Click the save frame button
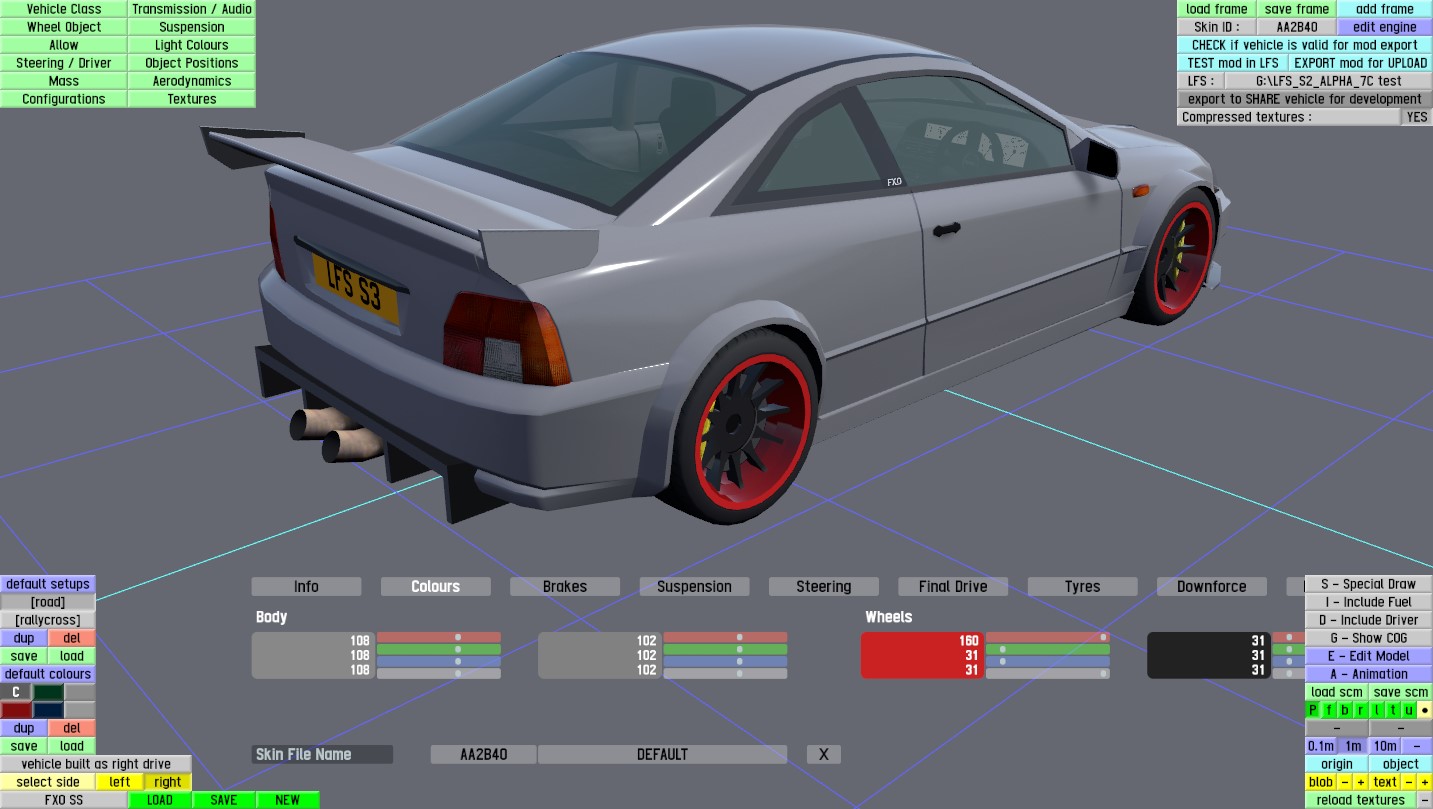The width and height of the screenshot is (1433, 809). (1297, 9)
